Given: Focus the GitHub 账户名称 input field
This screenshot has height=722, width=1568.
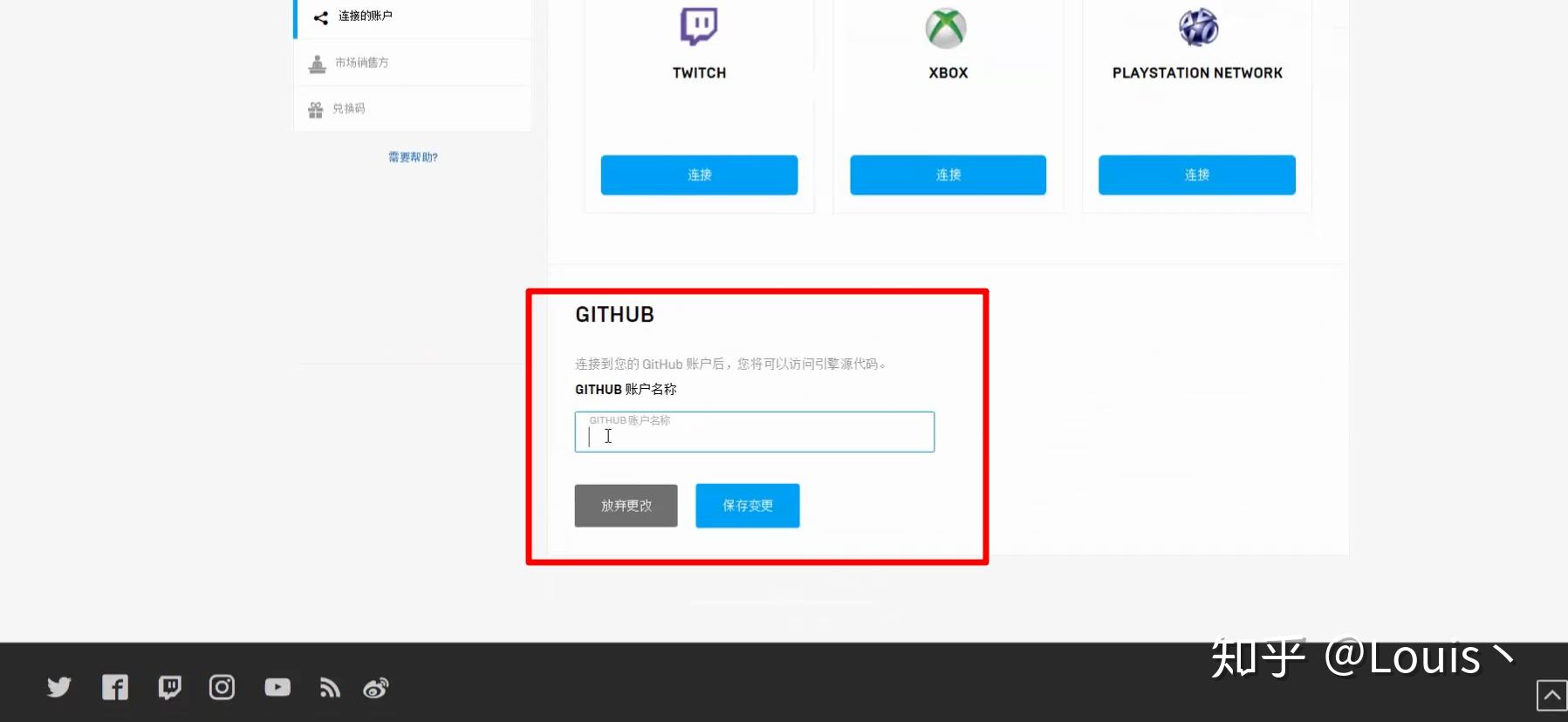Looking at the screenshot, I should (x=755, y=432).
